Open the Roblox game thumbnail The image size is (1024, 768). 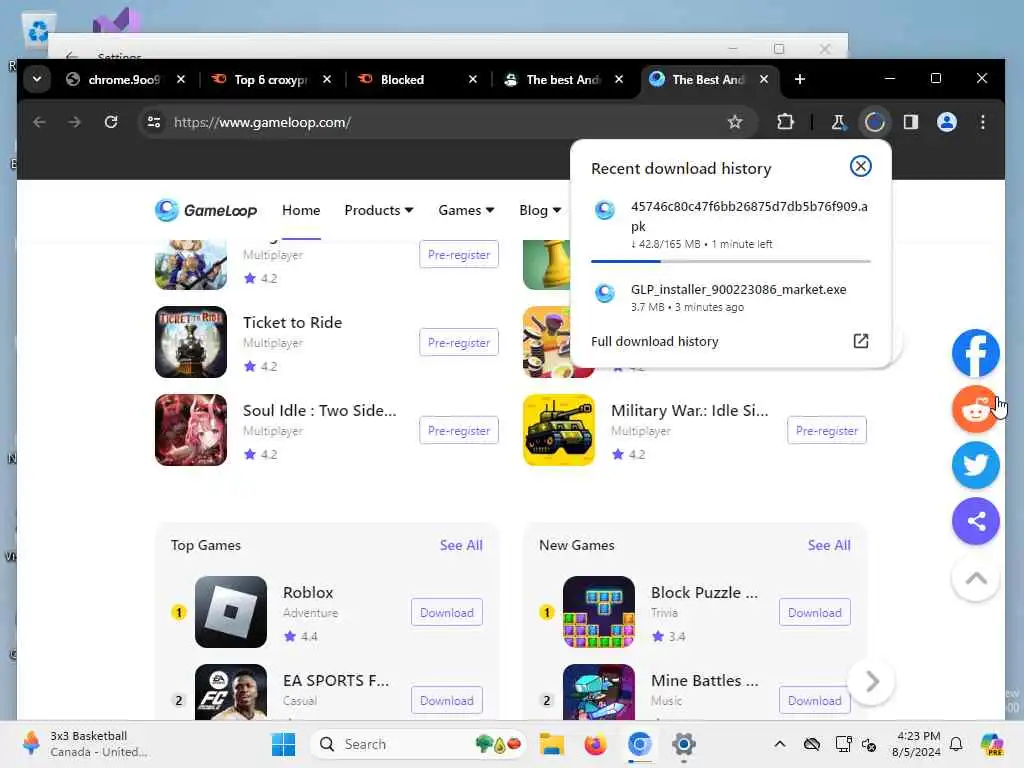coord(231,612)
